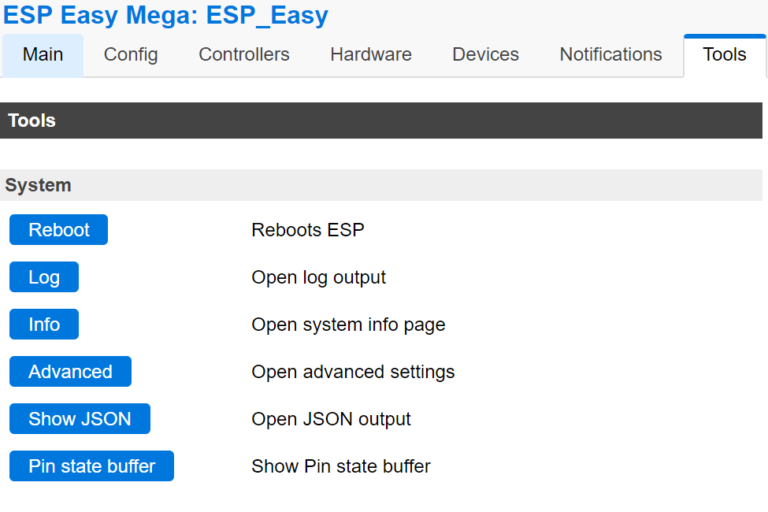Select the Hardware tab
The image size is (768, 512).
(371, 55)
